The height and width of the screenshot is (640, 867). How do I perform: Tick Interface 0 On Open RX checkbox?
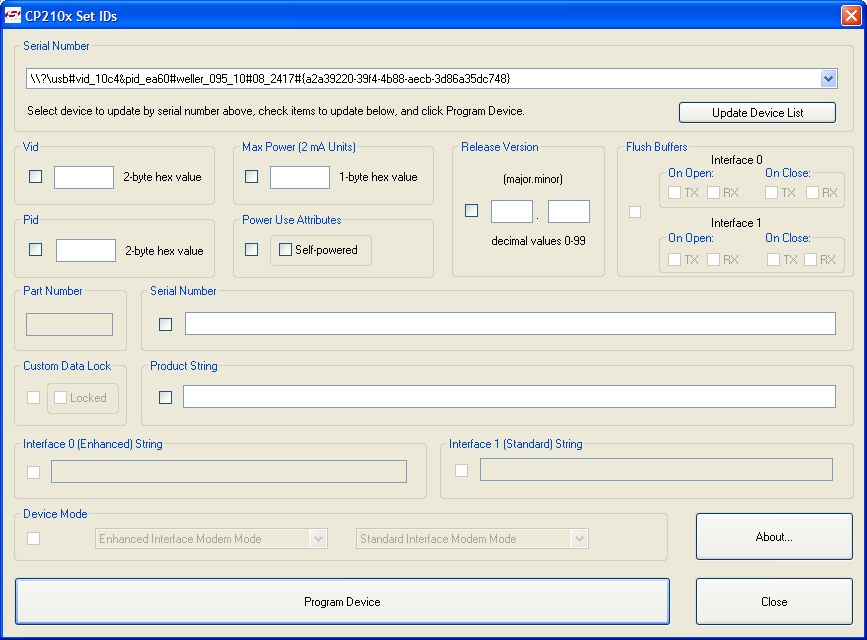coord(714,192)
